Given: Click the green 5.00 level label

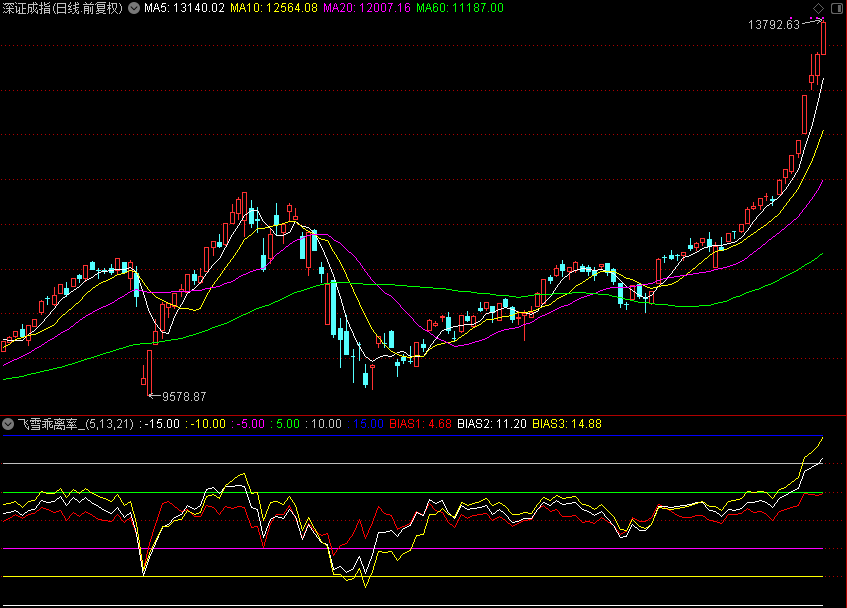Looking at the screenshot, I should [285, 424].
